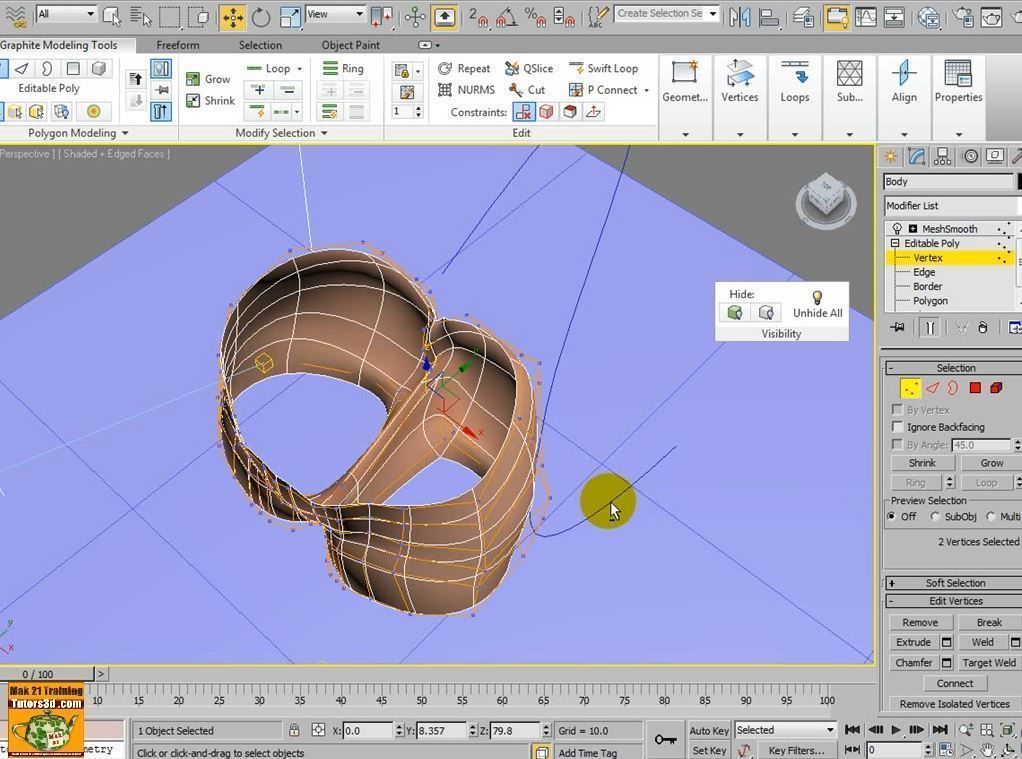The image size is (1022, 759).
Task: Open the View reference coordinate dropdown
Action: pos(336,14)
